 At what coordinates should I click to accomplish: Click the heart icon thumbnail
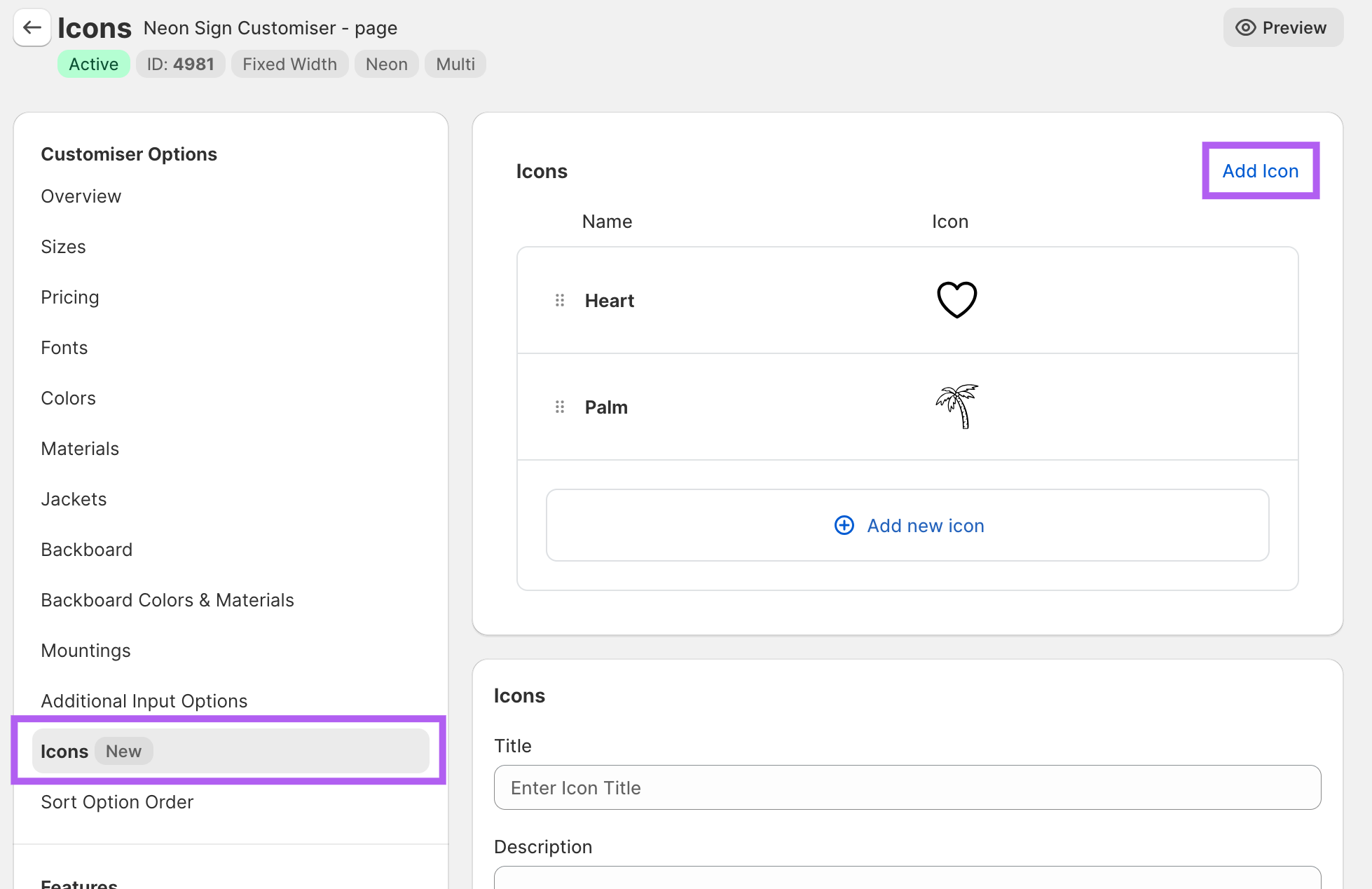tap(956, 300)
